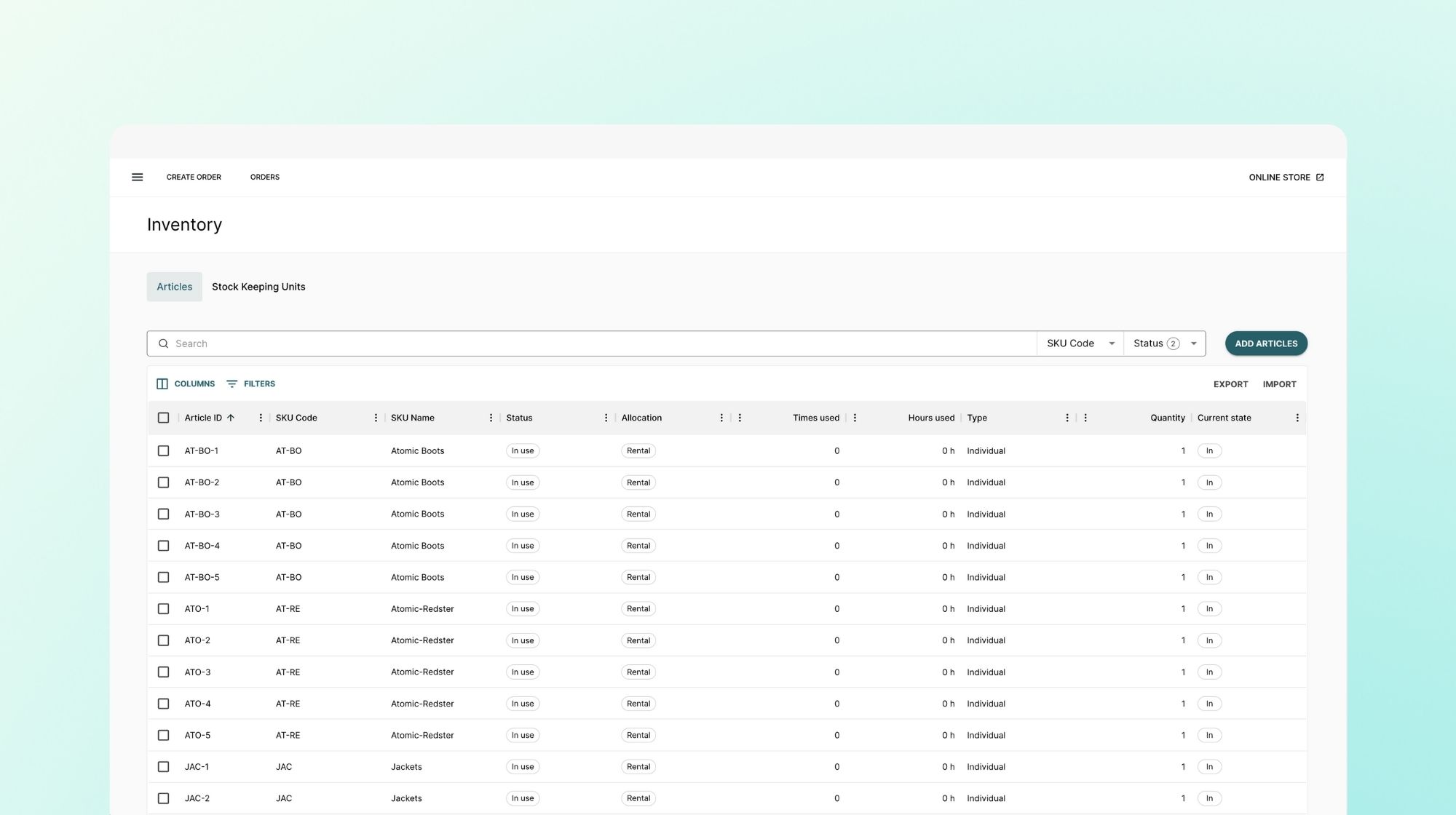1456x815 pixels.
Task: Switch to Stock Keeping Units tab
Action: click(258, 287)
